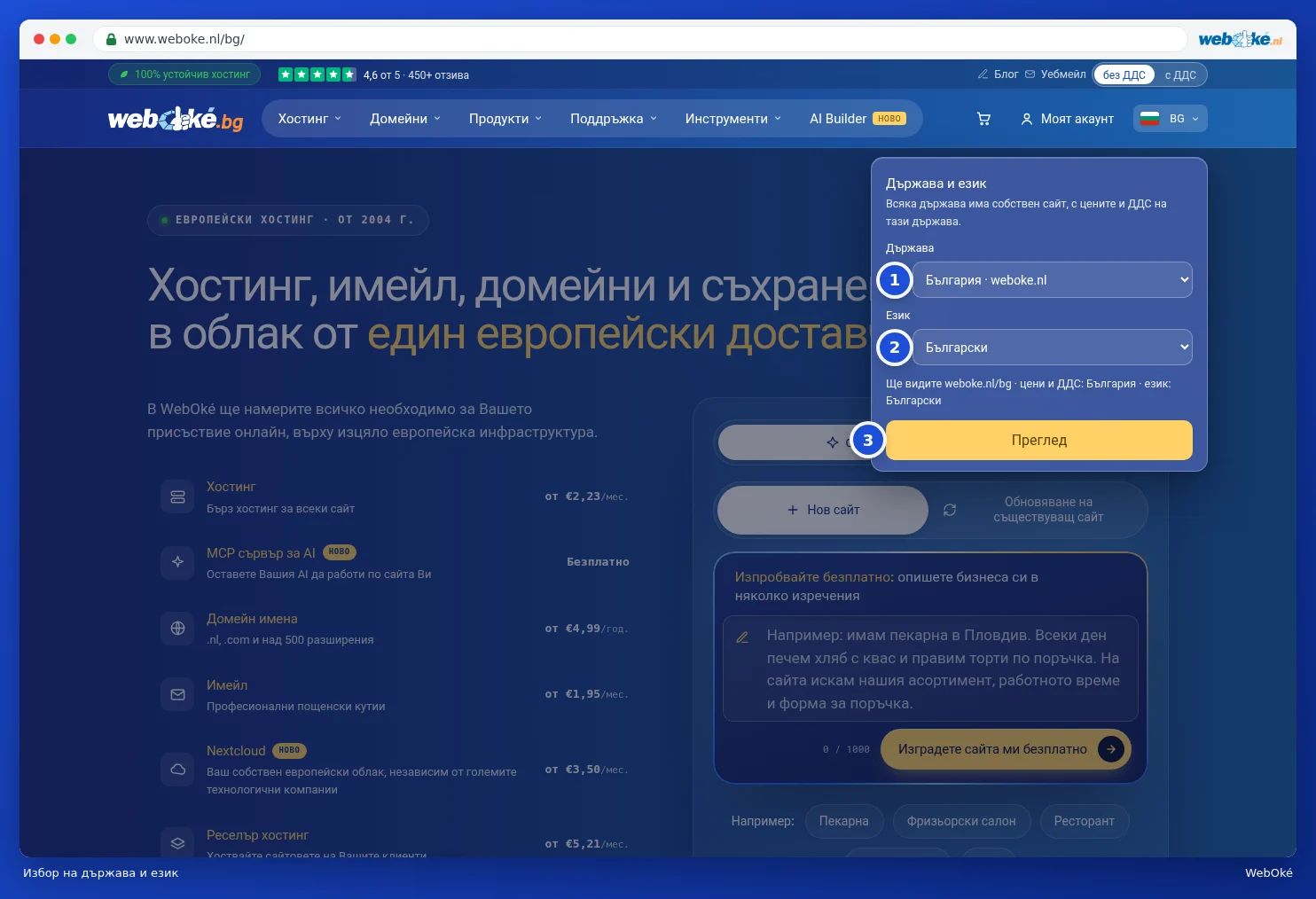Open the Nextcloud product link

coord(236,751)
